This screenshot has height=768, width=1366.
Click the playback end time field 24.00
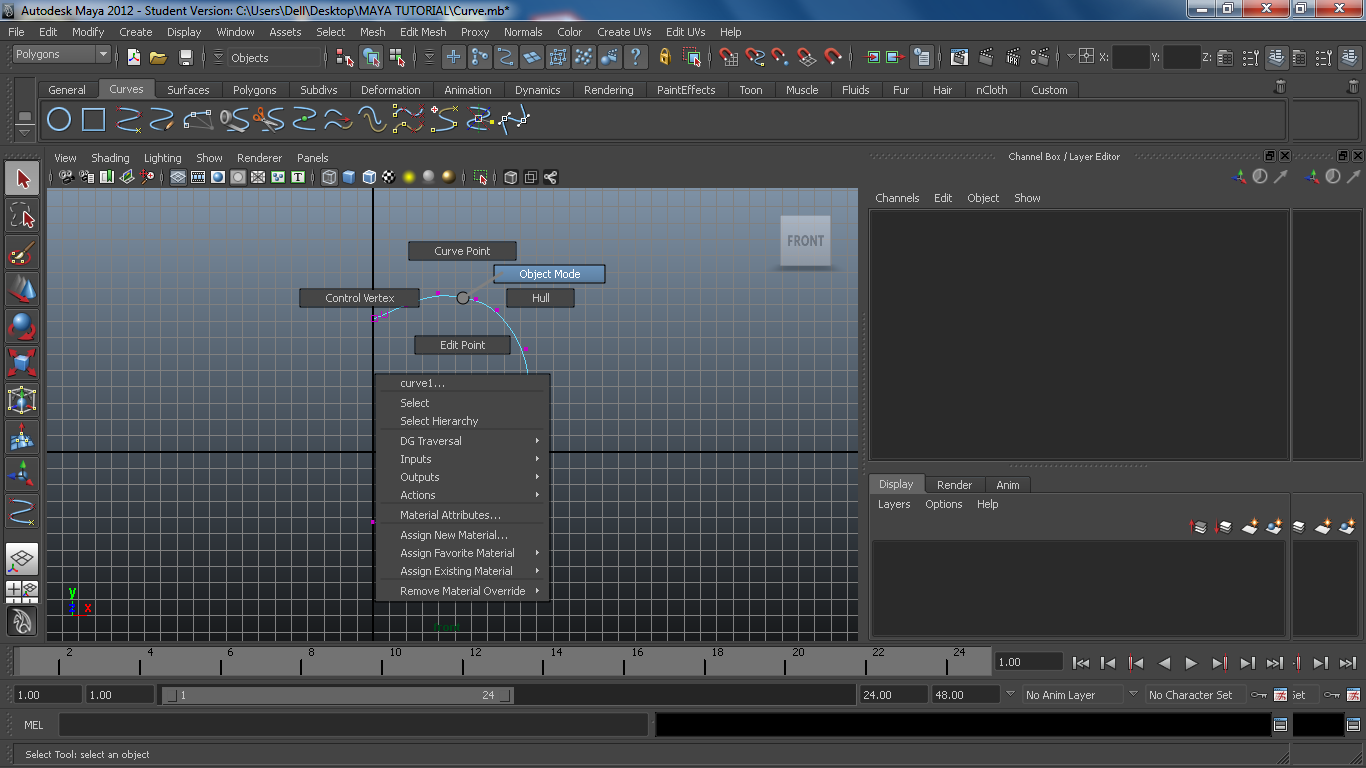893,695
